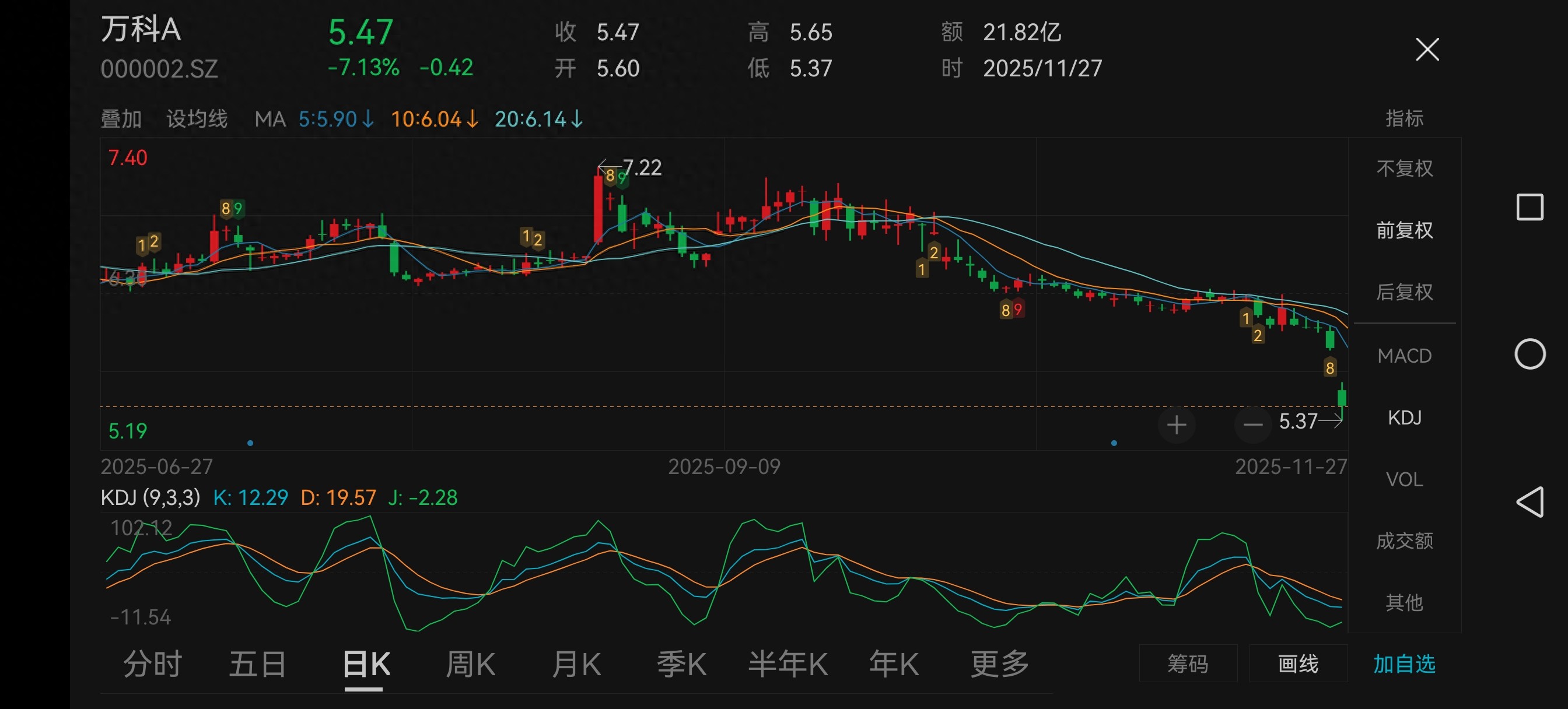Close the chart with the X icon
The width and height of the screenshot is (1568, 709).
1427,50
